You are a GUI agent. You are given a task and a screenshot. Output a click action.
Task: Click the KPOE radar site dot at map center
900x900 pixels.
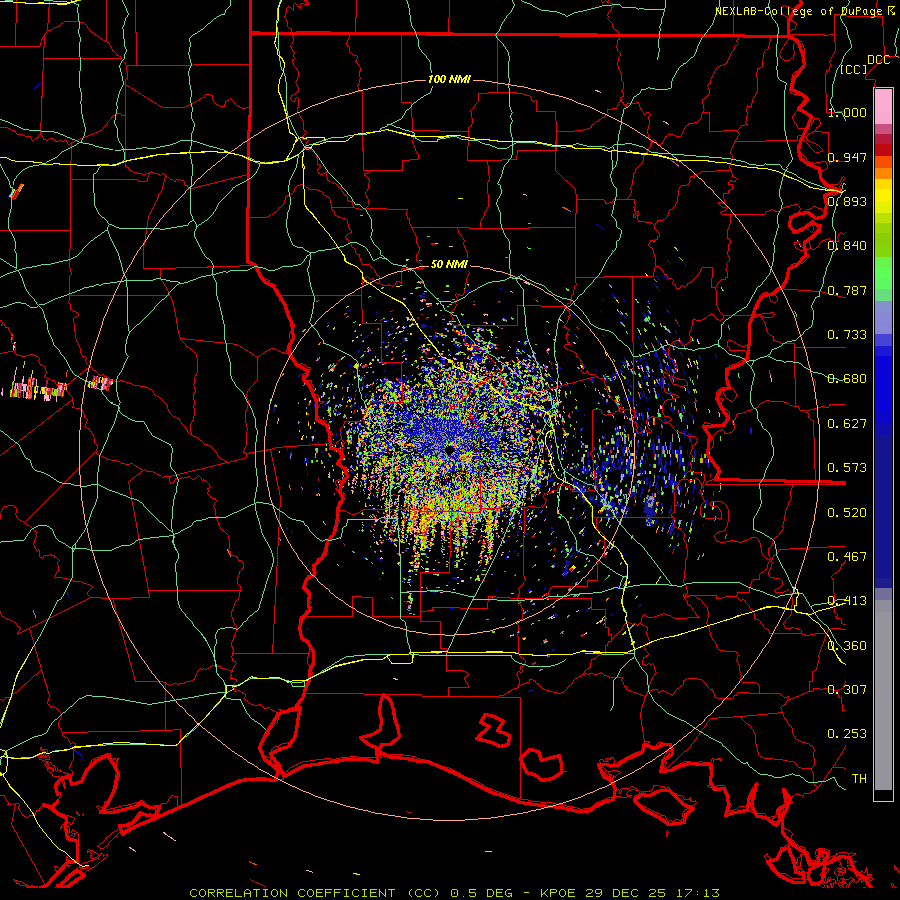click(x=450, y=449)
